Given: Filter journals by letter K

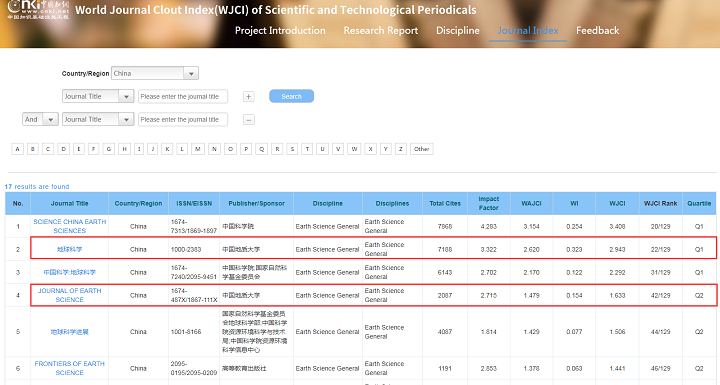Looking at the screenshot, I should pyautogui.click(x=167, y=149).
